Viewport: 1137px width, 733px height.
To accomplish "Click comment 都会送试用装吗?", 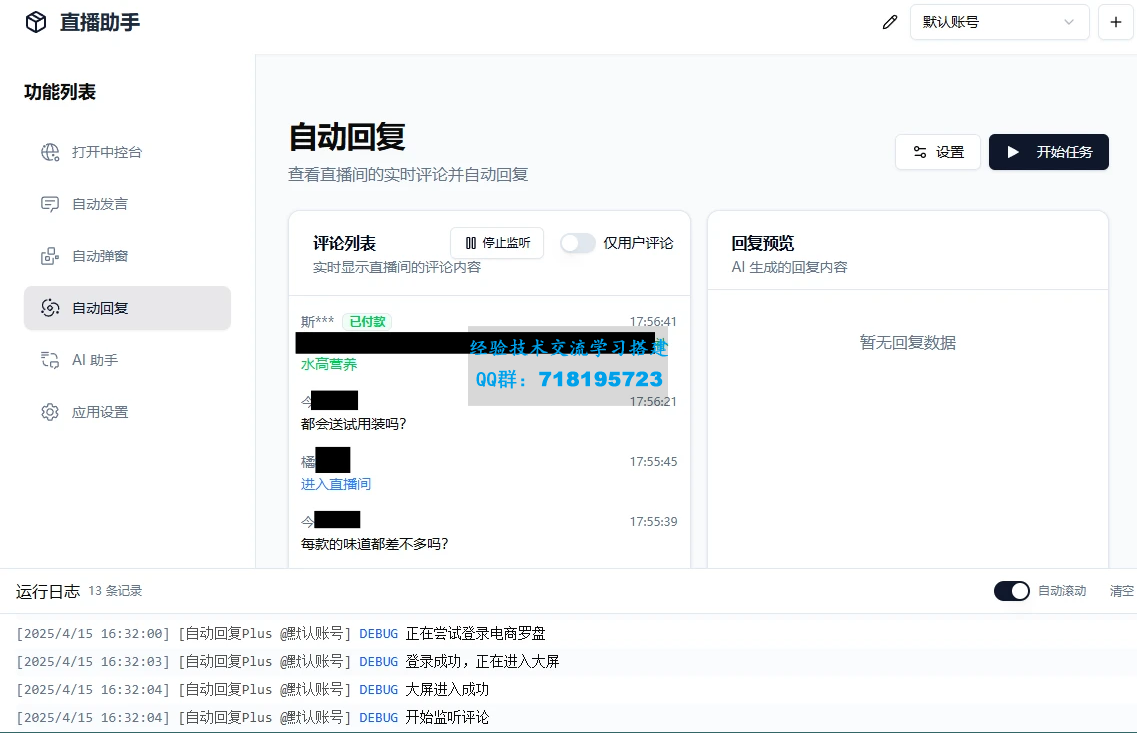I will (354, 423).
